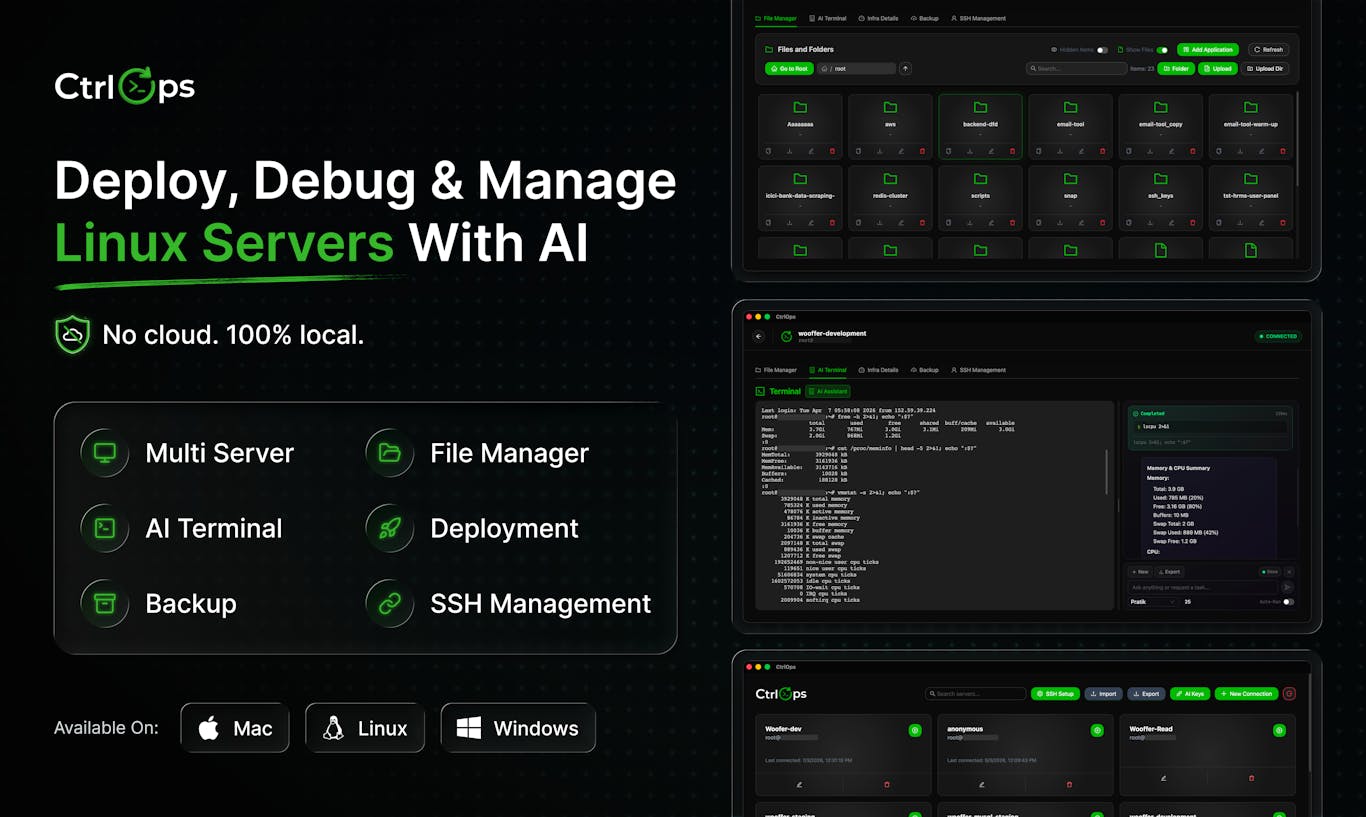The image size is (1366, 817).
Task: Click the AI Terminal feature icon
Action: [105, 528]
